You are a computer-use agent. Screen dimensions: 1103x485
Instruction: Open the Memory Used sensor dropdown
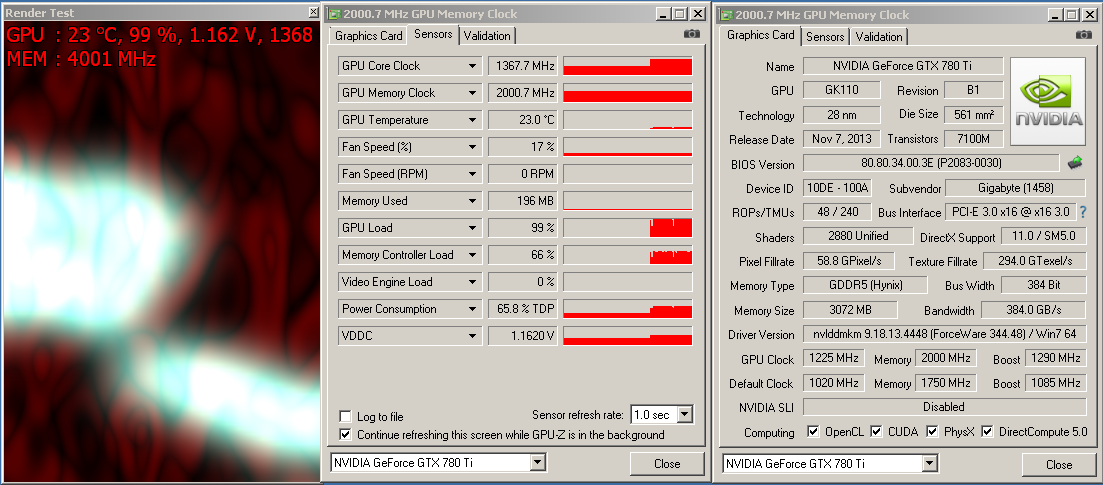(473, 201)
